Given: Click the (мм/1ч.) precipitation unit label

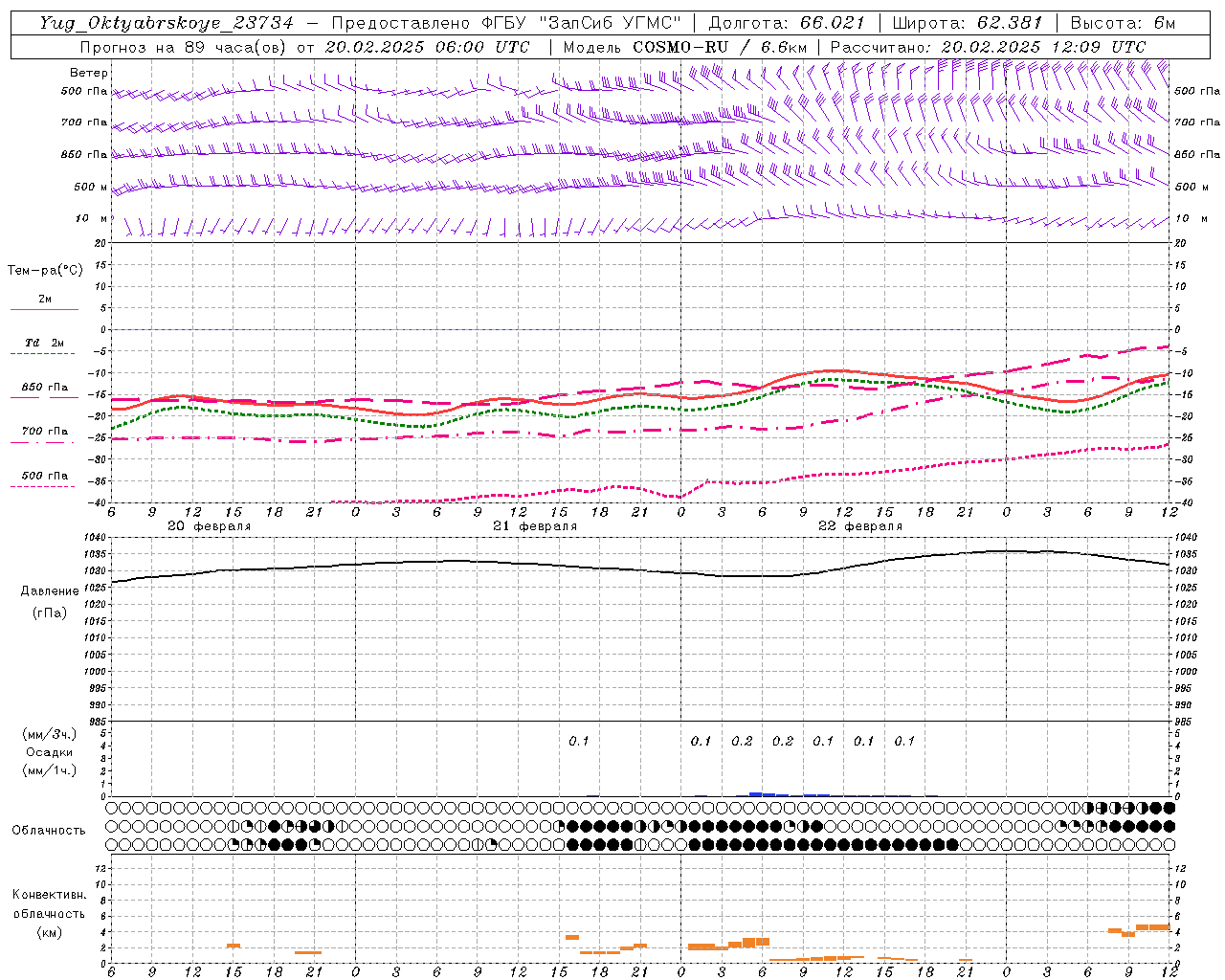Looking at the screenshot, I should click(50, 770).
